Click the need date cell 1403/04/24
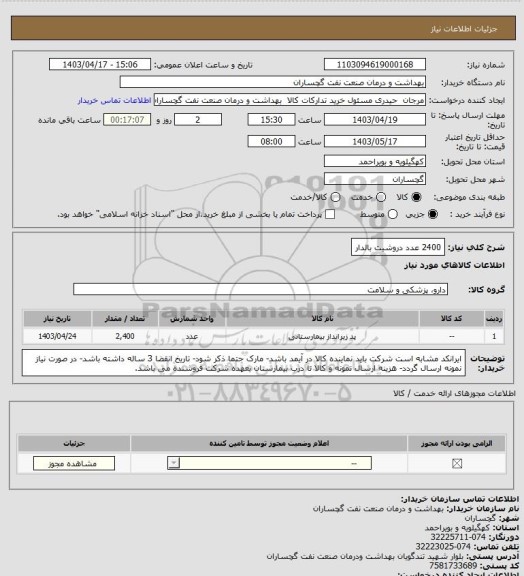The image size is (524, 576). click(x=57, y=336)
